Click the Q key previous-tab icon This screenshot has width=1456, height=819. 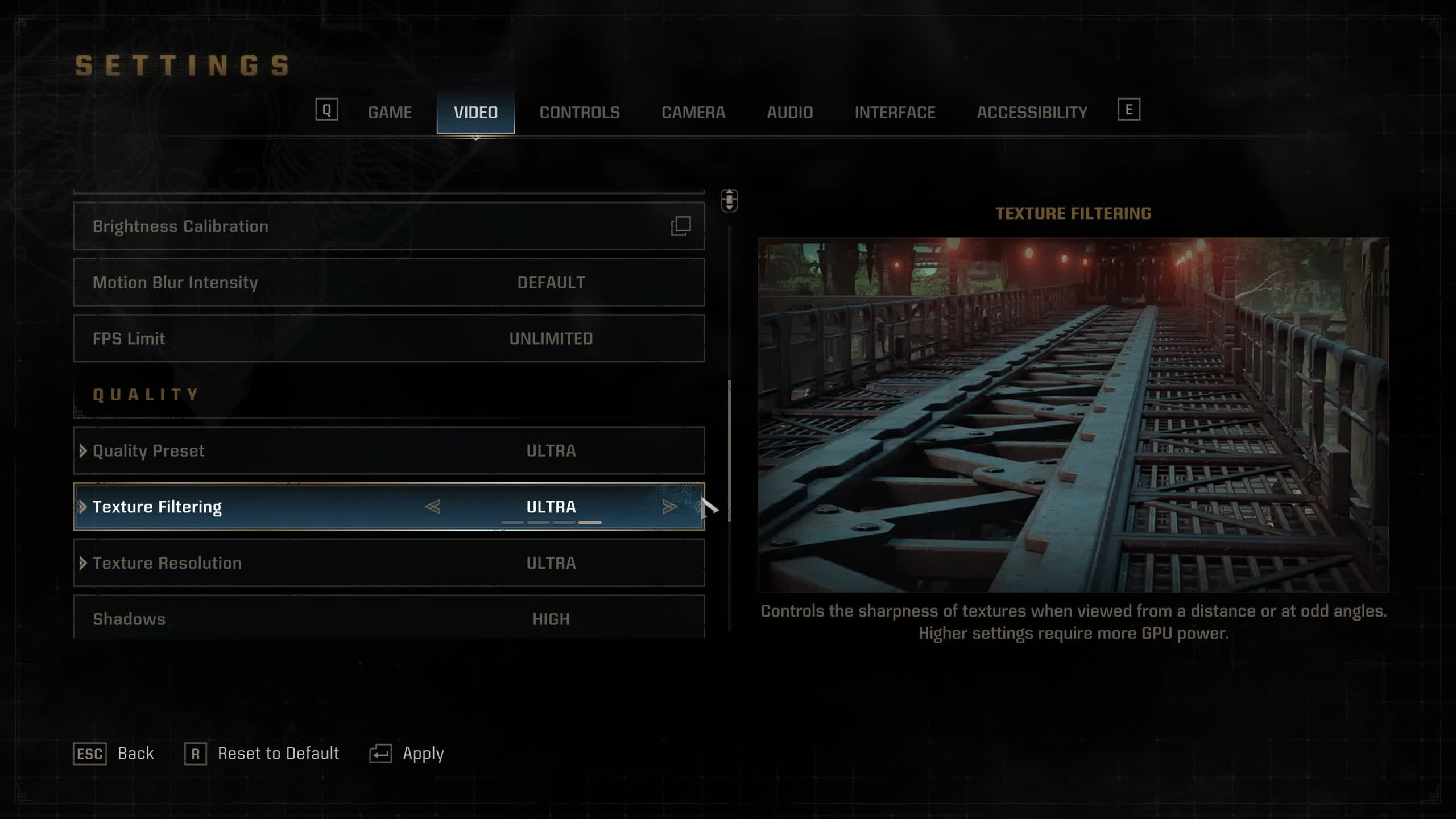(x=326, y=109)
